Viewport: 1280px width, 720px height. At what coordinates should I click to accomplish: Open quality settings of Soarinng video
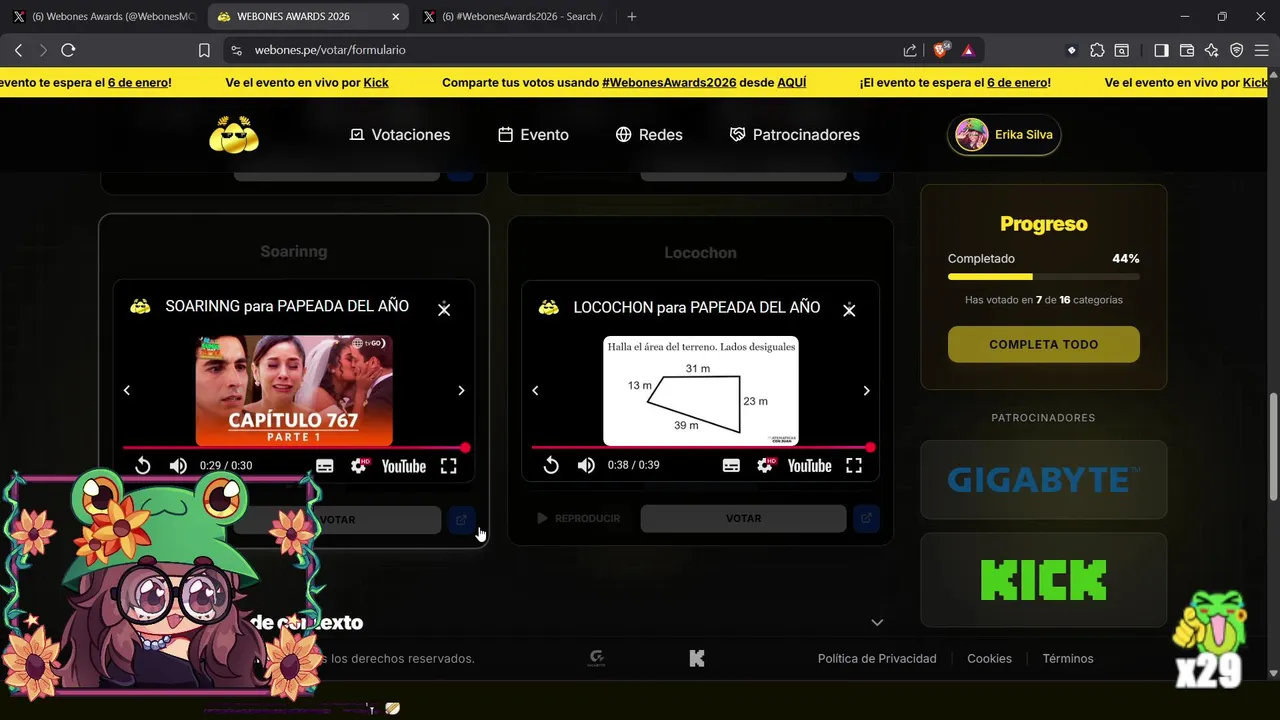pyautogui.click(x=359, y=466)
